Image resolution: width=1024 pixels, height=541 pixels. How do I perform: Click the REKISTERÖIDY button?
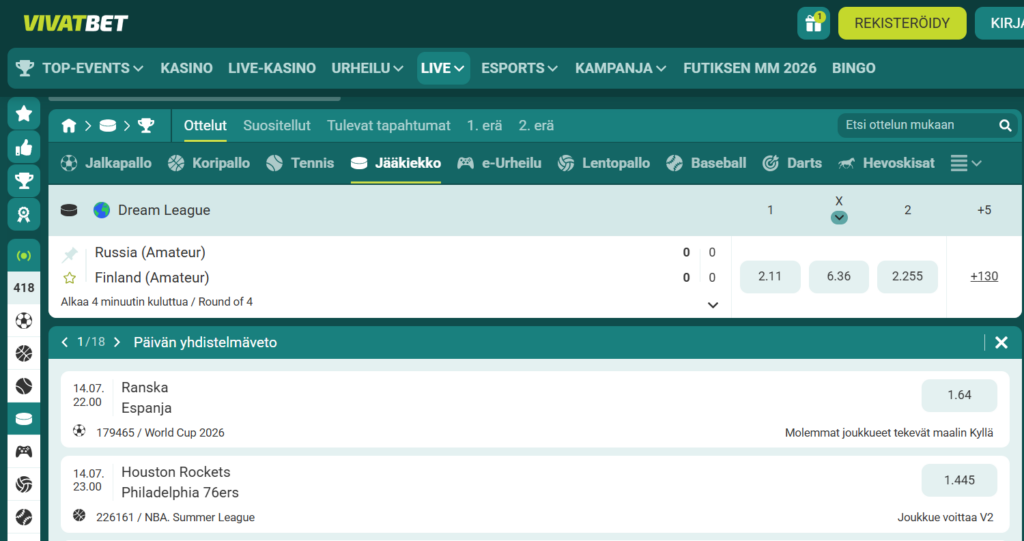point(902,24)
